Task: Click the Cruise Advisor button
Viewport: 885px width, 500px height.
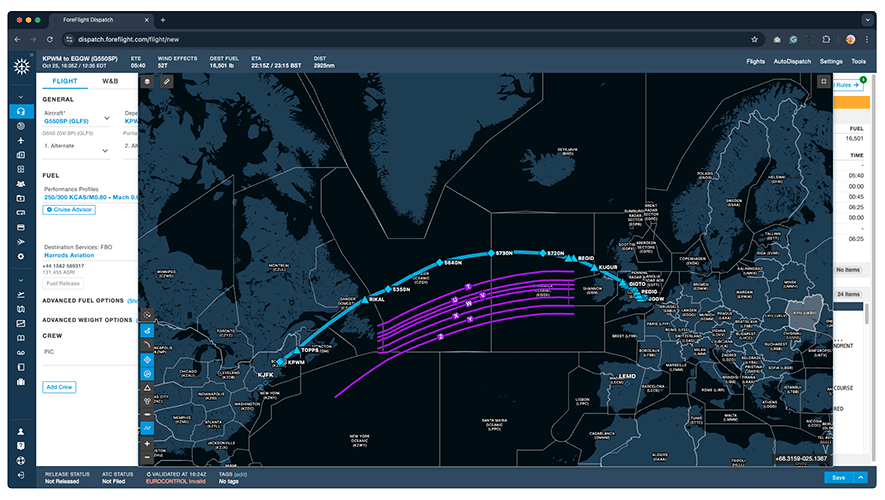Action: coord(69,210)
